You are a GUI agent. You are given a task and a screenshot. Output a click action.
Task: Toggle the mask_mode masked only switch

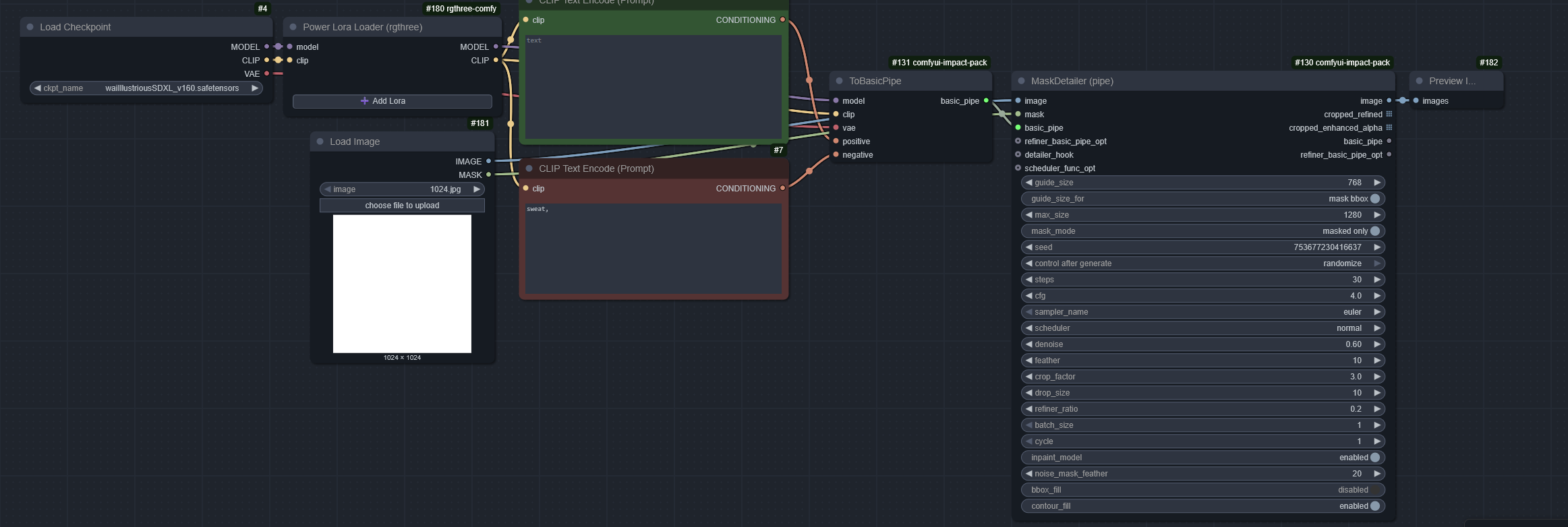[1374, 231]
